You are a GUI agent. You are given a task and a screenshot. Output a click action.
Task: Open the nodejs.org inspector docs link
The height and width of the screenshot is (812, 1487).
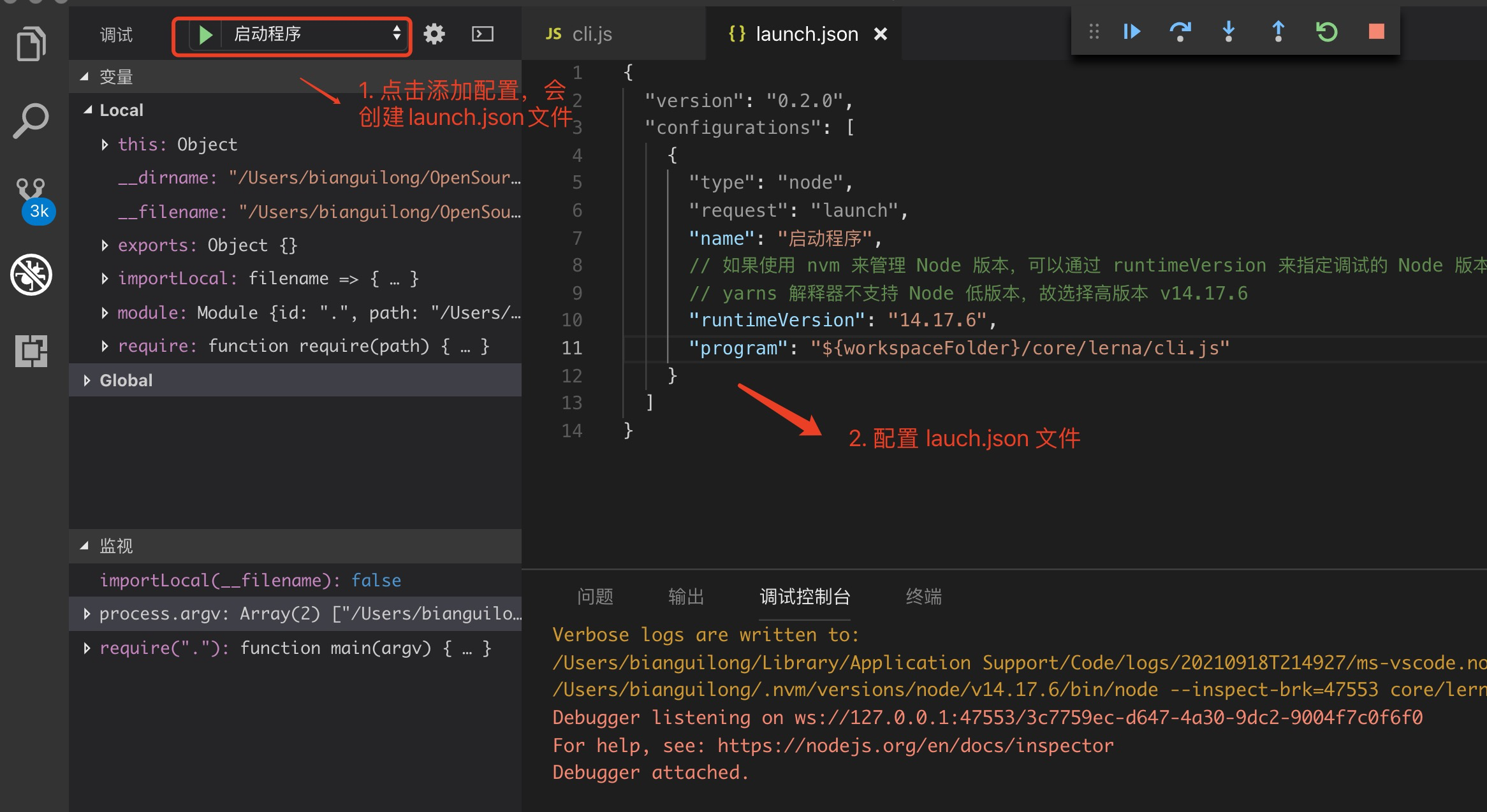(x=915, y=745)
